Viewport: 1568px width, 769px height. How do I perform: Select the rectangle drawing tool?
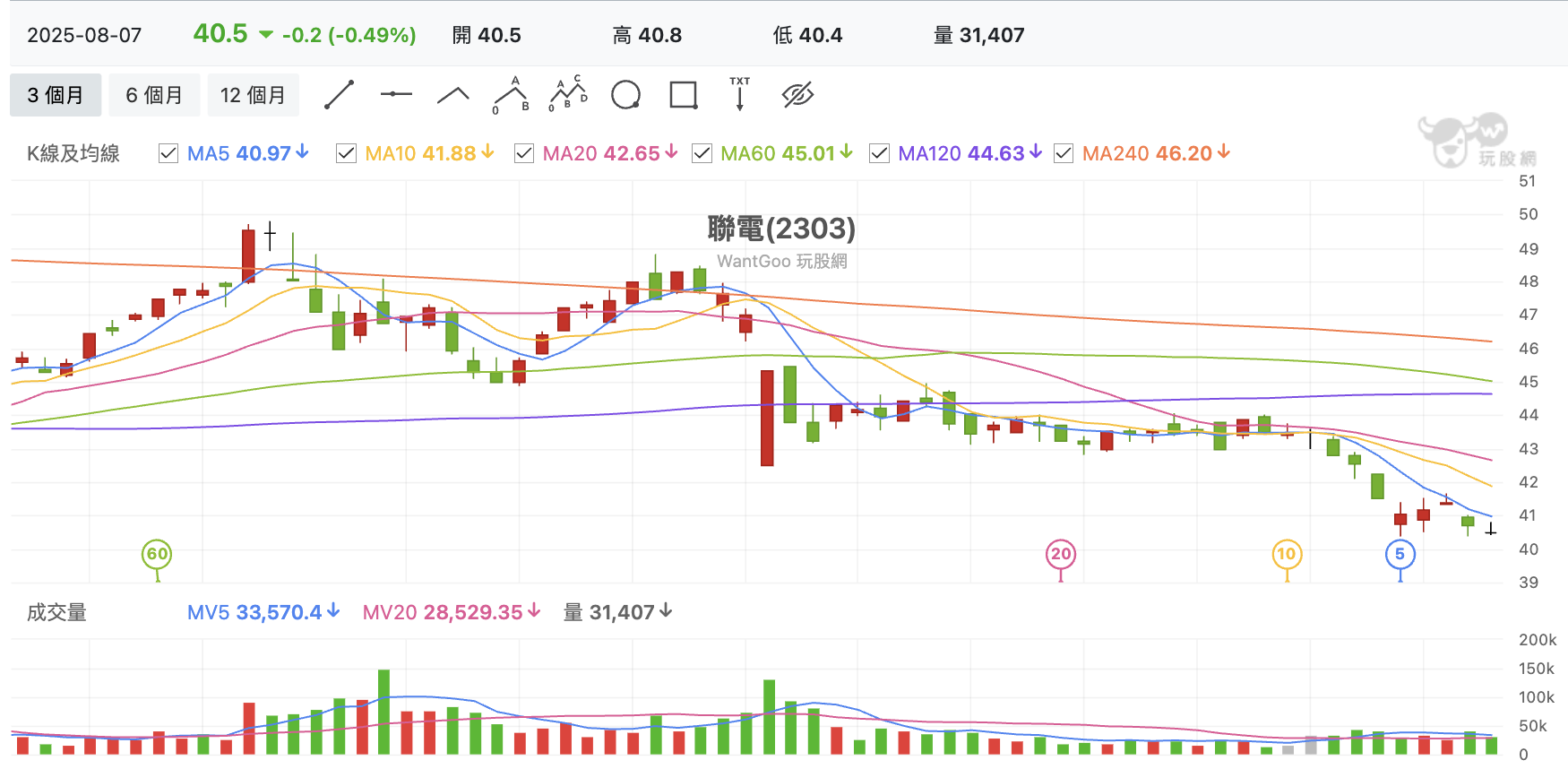point(683,95)
